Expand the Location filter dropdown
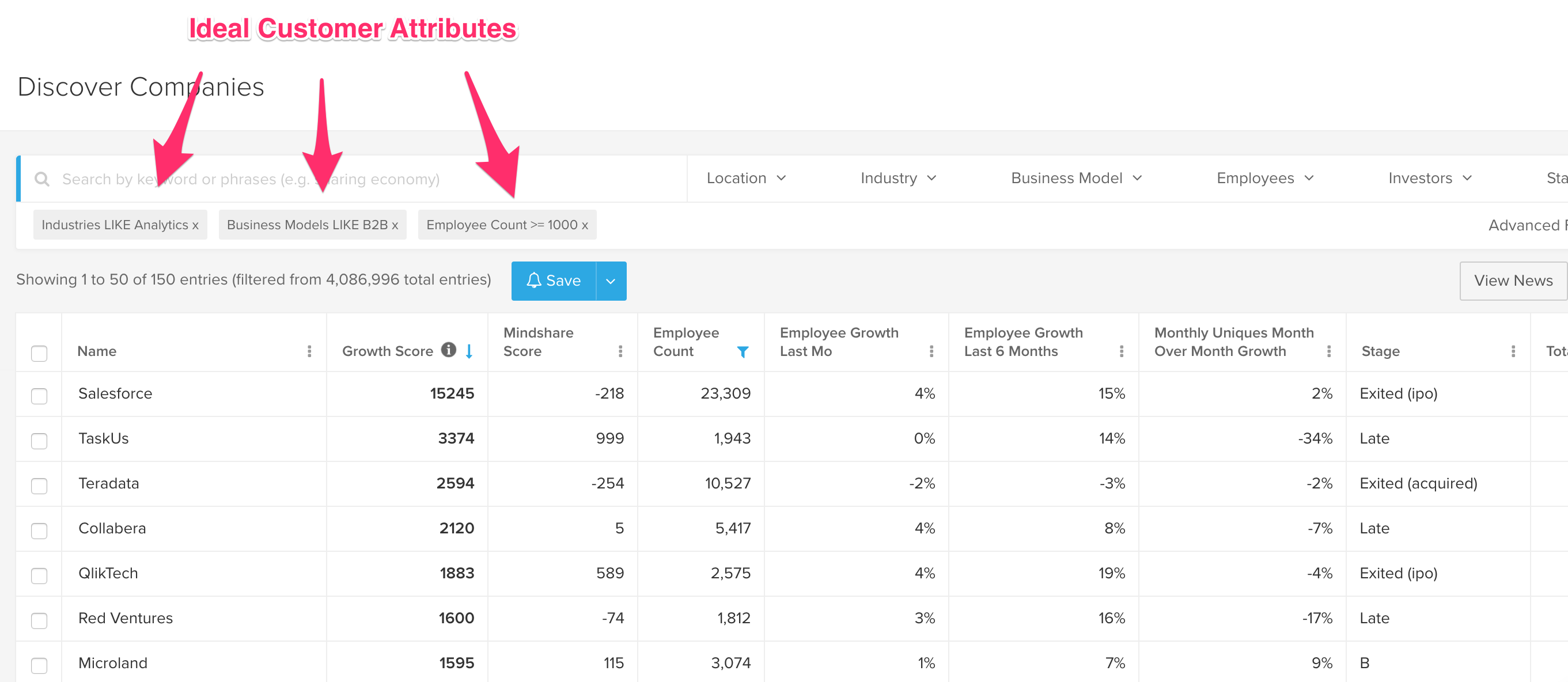Viewport: 1568px width, 682px height. point(746,179)
